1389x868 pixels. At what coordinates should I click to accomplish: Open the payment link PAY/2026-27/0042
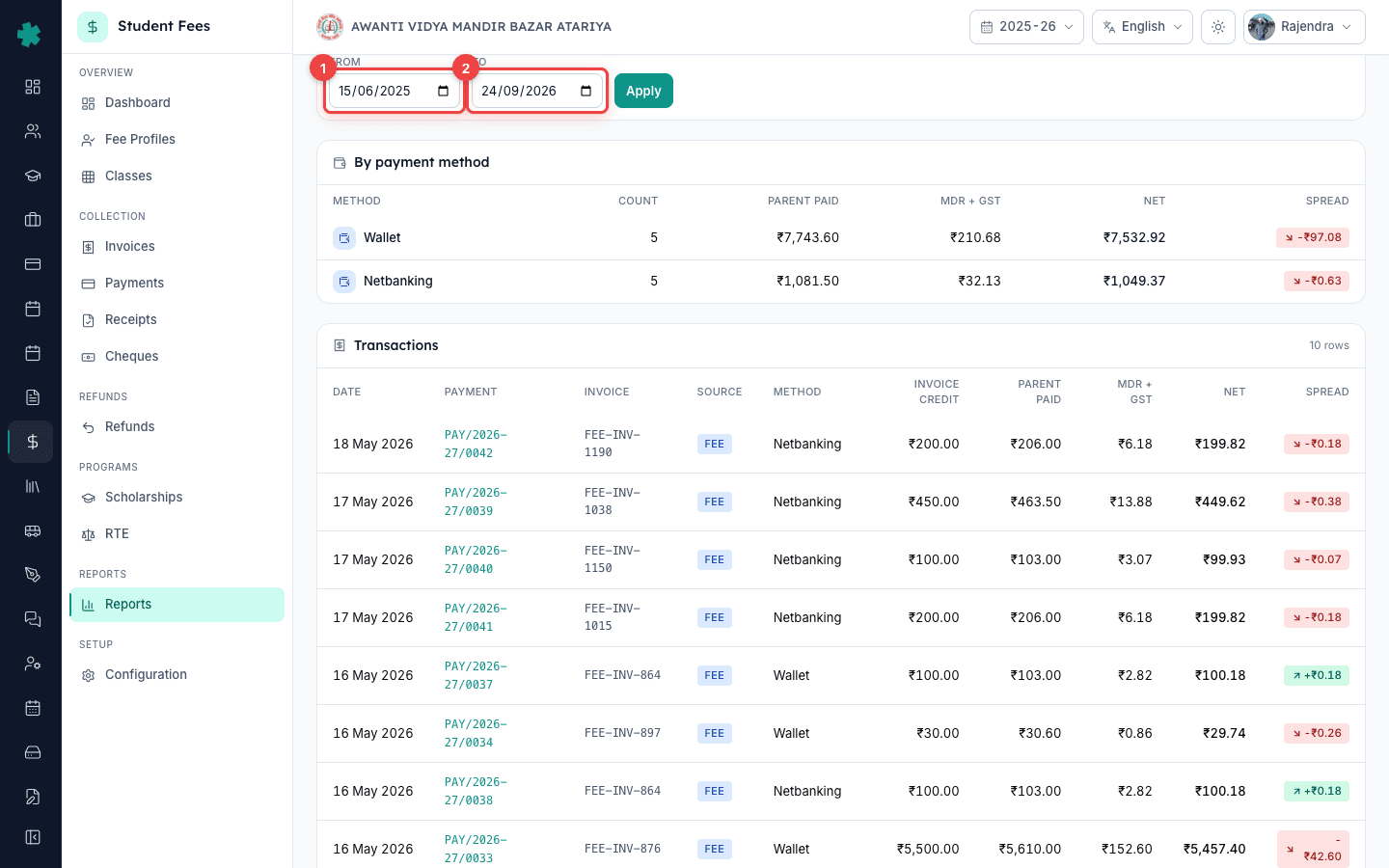tap(476, 444)
